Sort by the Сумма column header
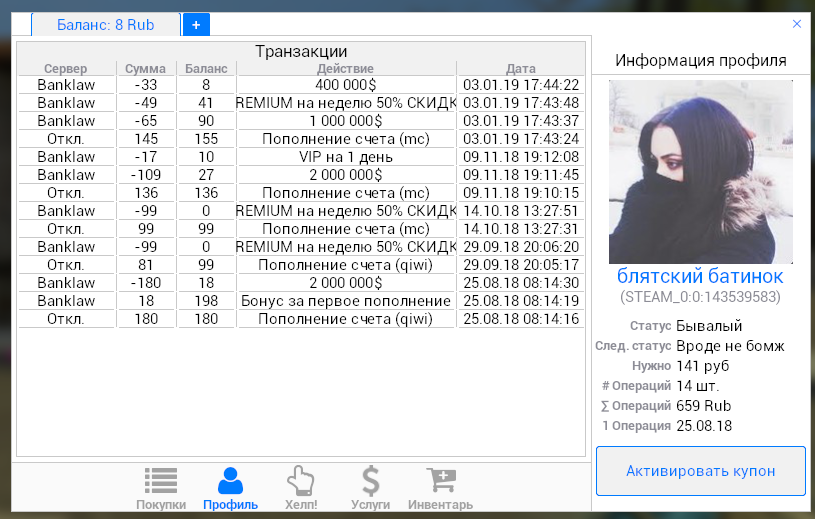Image resolution: width=815 pixels, height=519 pixels. pos(146,69)
